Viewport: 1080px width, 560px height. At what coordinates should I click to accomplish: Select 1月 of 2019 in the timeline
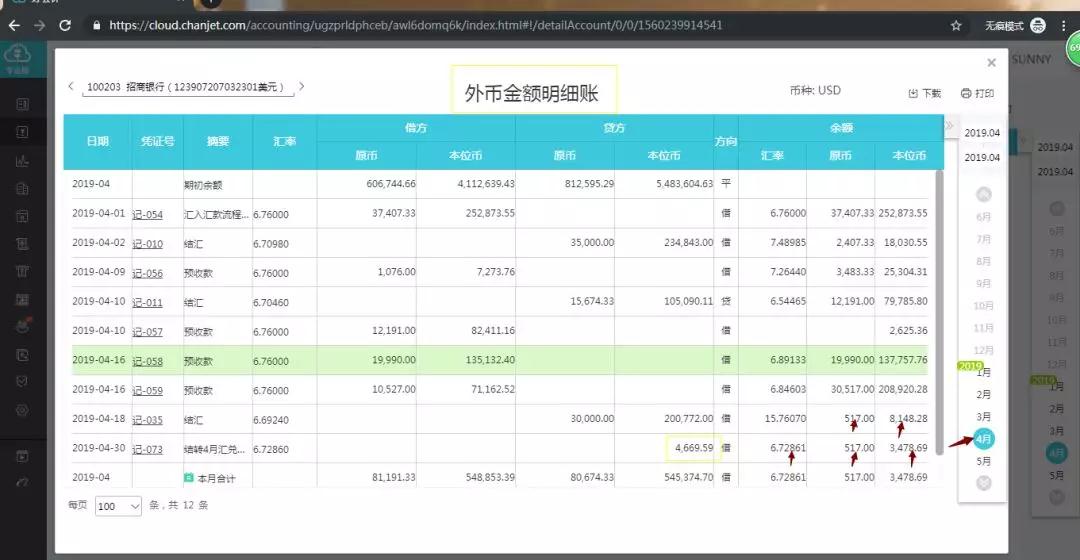(x=984, y=373)
